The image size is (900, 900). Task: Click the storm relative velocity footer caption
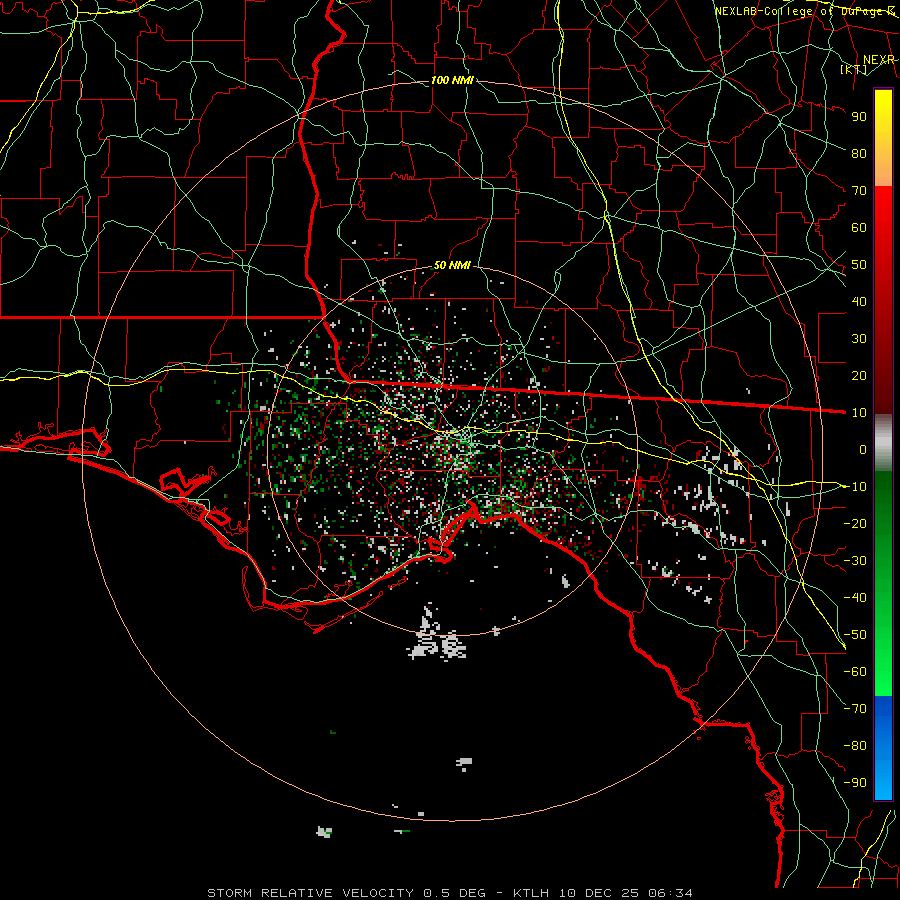(449, 893)
